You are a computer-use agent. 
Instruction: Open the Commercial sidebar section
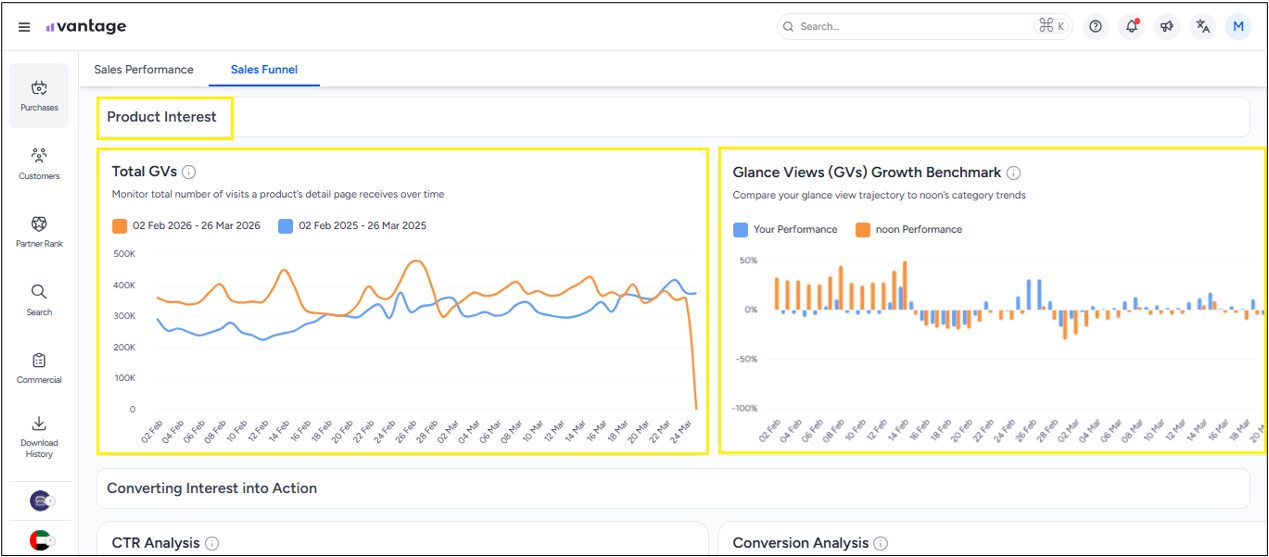(x=39, y=368)
